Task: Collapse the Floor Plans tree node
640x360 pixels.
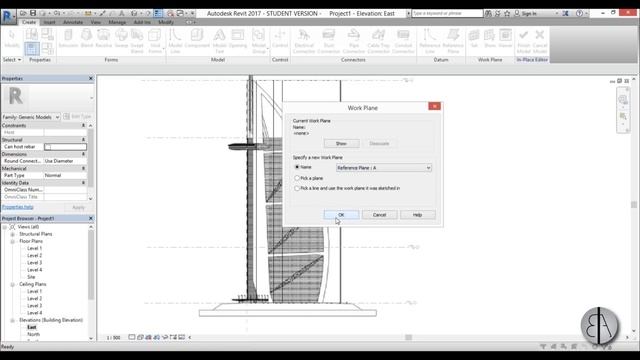Action: [x=13, y=241]
